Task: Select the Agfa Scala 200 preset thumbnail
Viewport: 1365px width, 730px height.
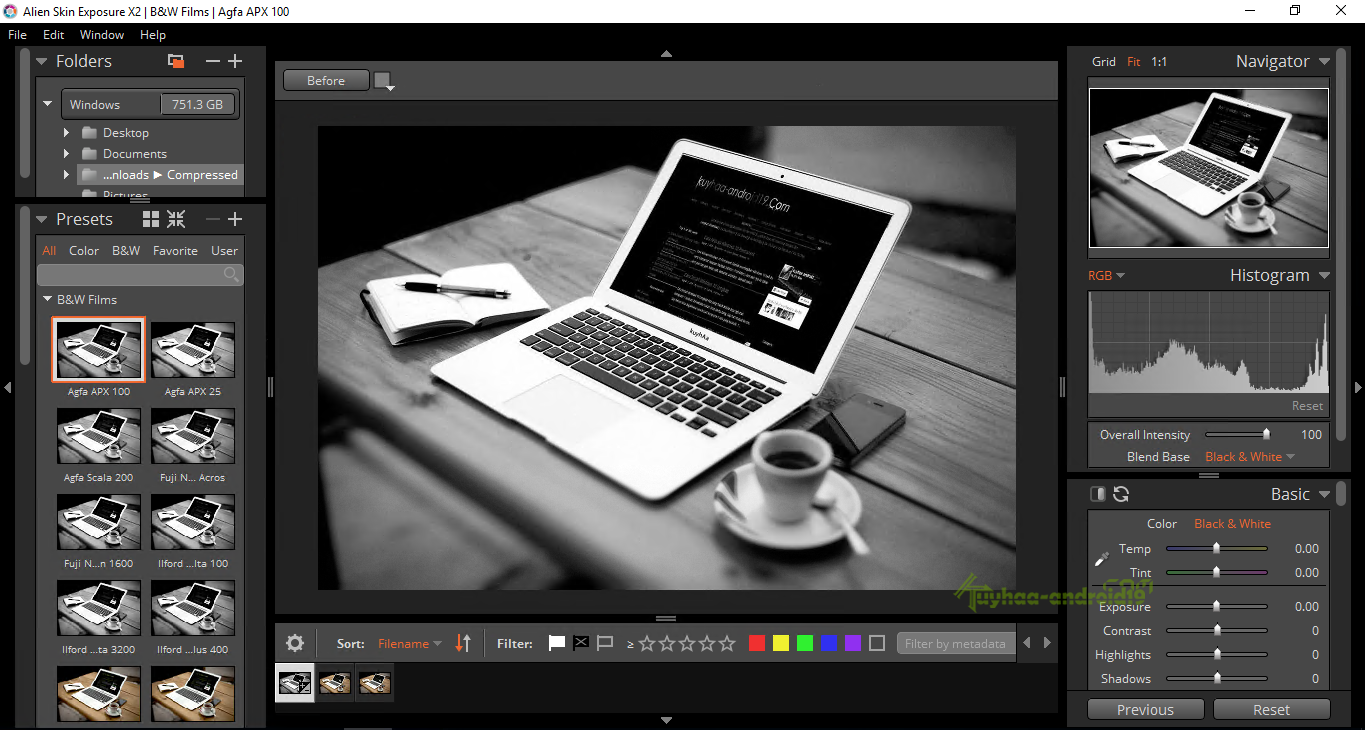Action: tap(98, 436)
